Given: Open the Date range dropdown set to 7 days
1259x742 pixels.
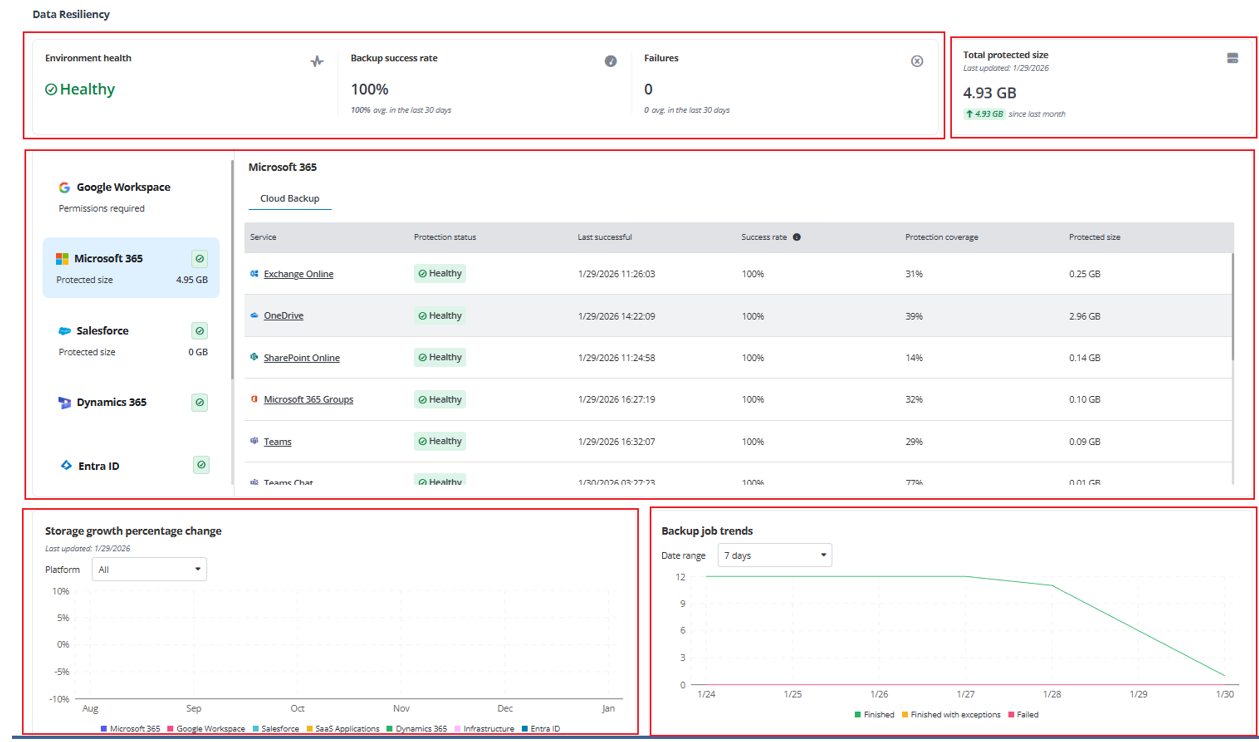Looking at the screenshot, I should click(x=775, y=555).
